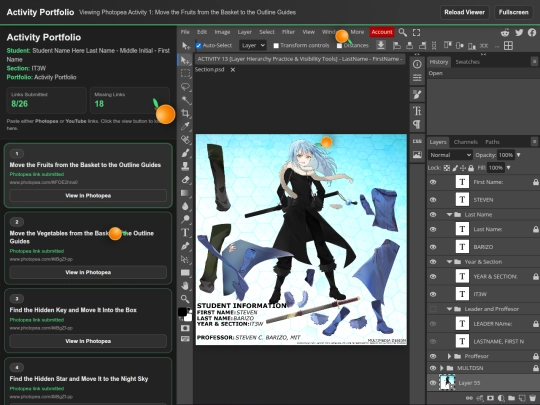The height and width of the screenshot is (405, 540).
Task: Select the Brush tool
Action: click(x=185, y=153)
